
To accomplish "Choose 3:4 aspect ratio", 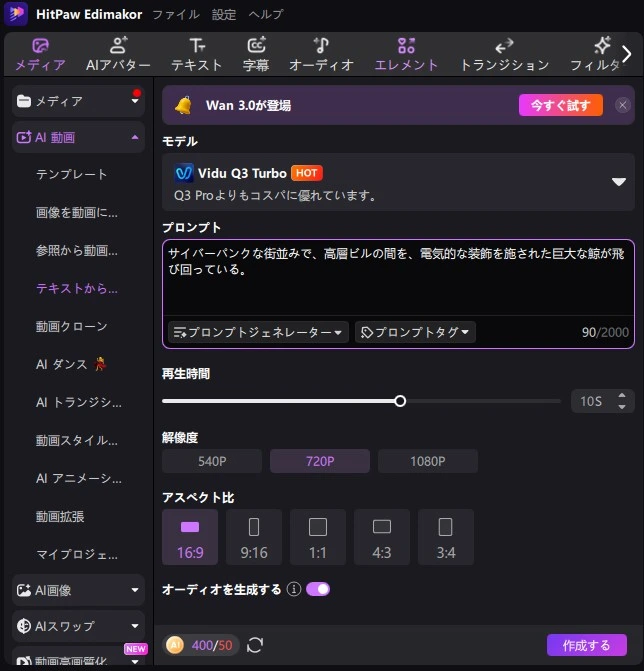I will (445, 537).
